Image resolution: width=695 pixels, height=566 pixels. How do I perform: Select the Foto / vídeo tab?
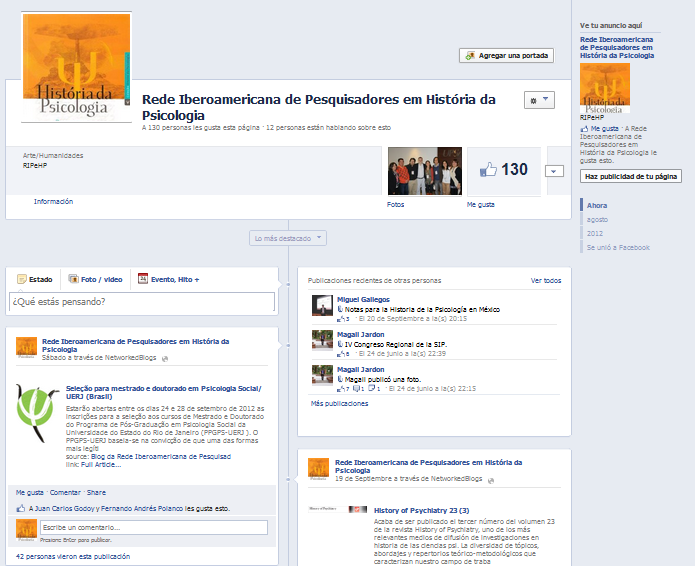[x=95, y=279]
